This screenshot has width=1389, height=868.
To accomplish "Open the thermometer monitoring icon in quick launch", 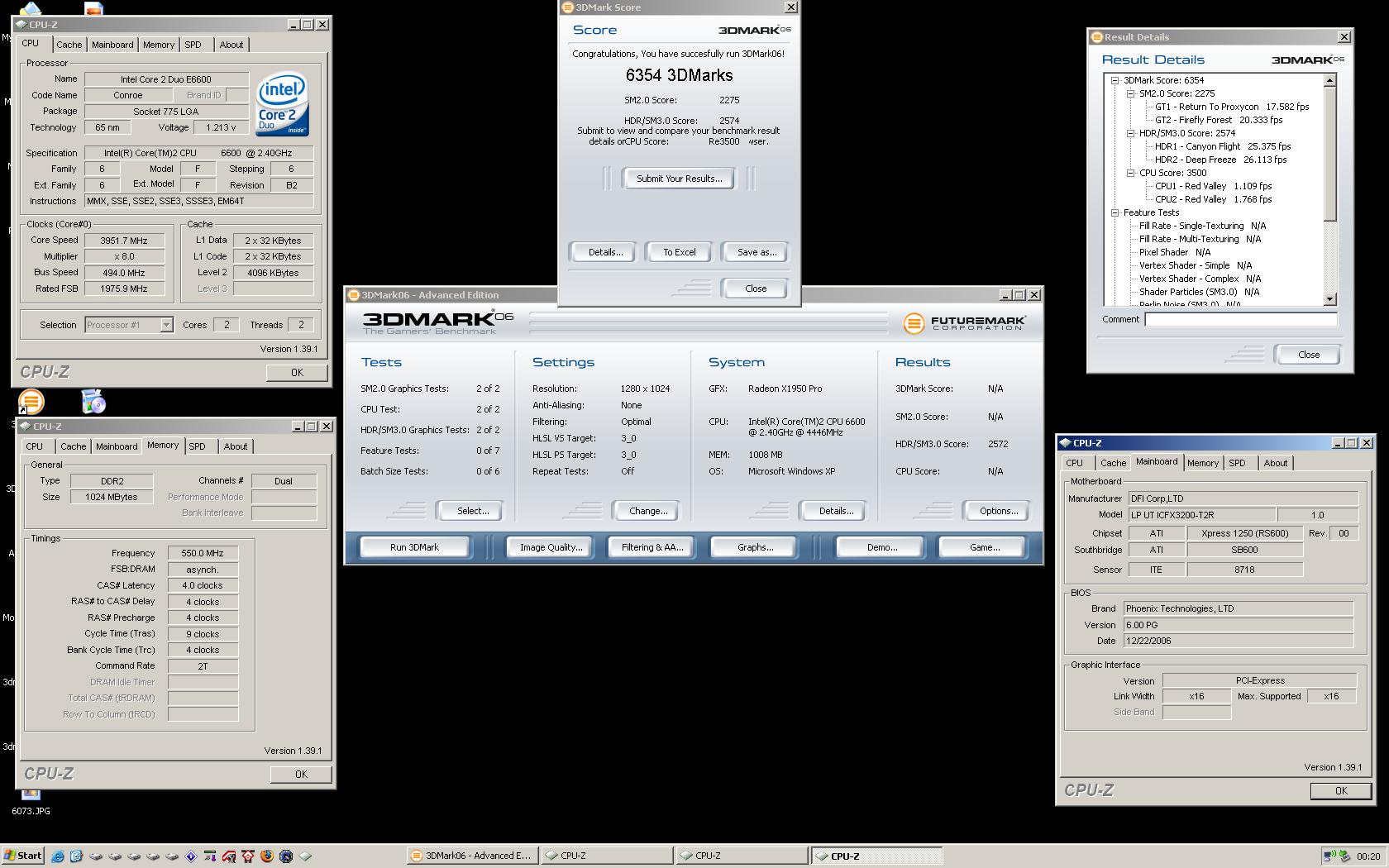I will click(x=210, y=856).
